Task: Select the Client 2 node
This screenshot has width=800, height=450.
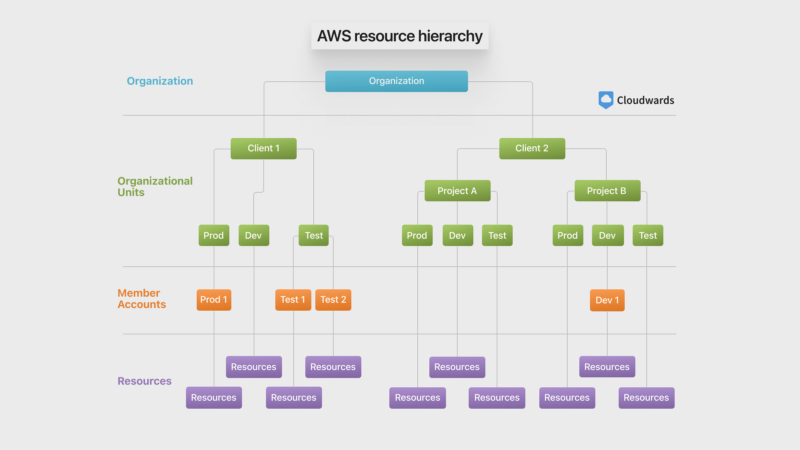Action: tap(532, 148)
